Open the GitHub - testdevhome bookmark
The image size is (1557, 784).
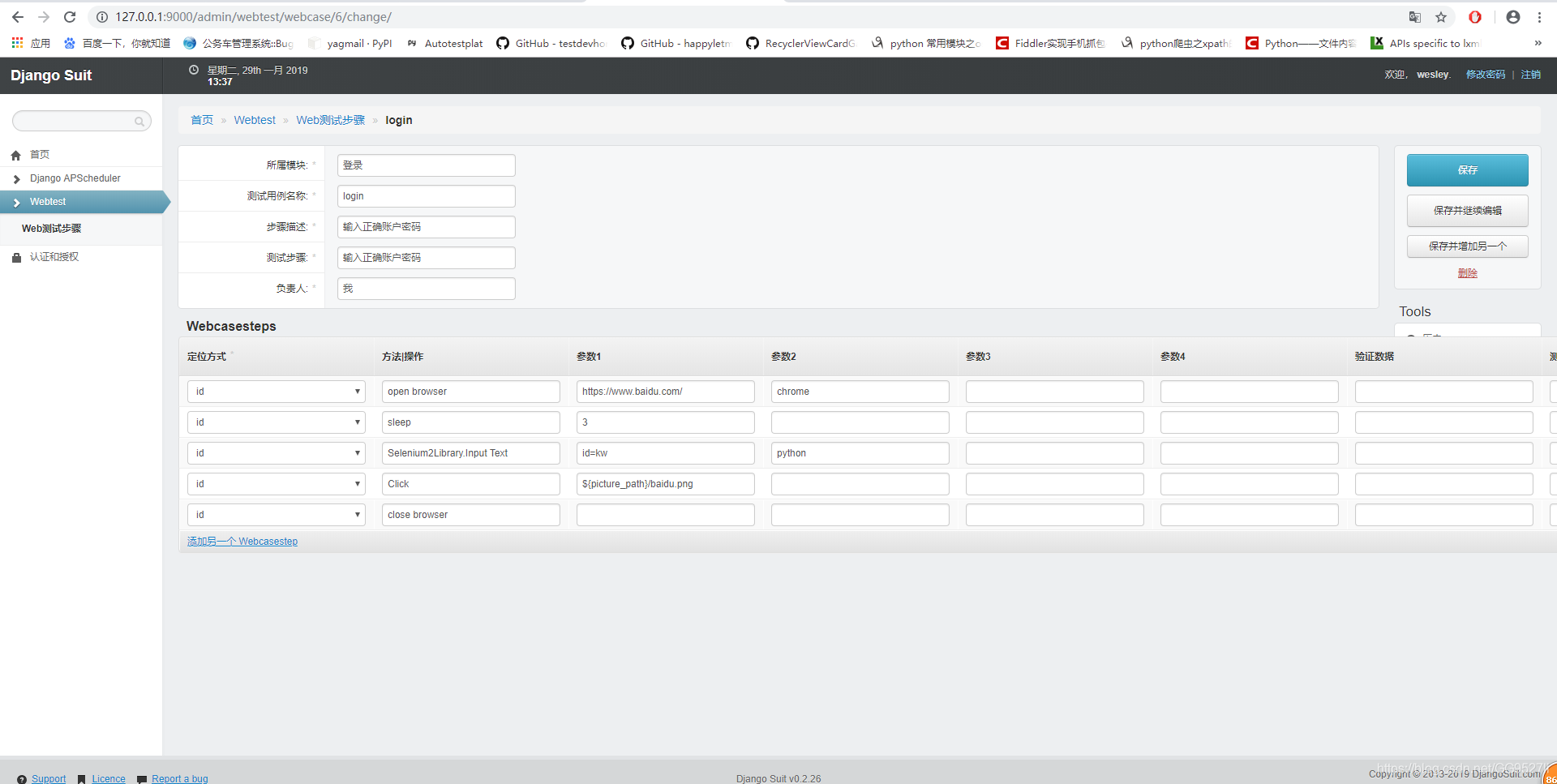(551, 43)
